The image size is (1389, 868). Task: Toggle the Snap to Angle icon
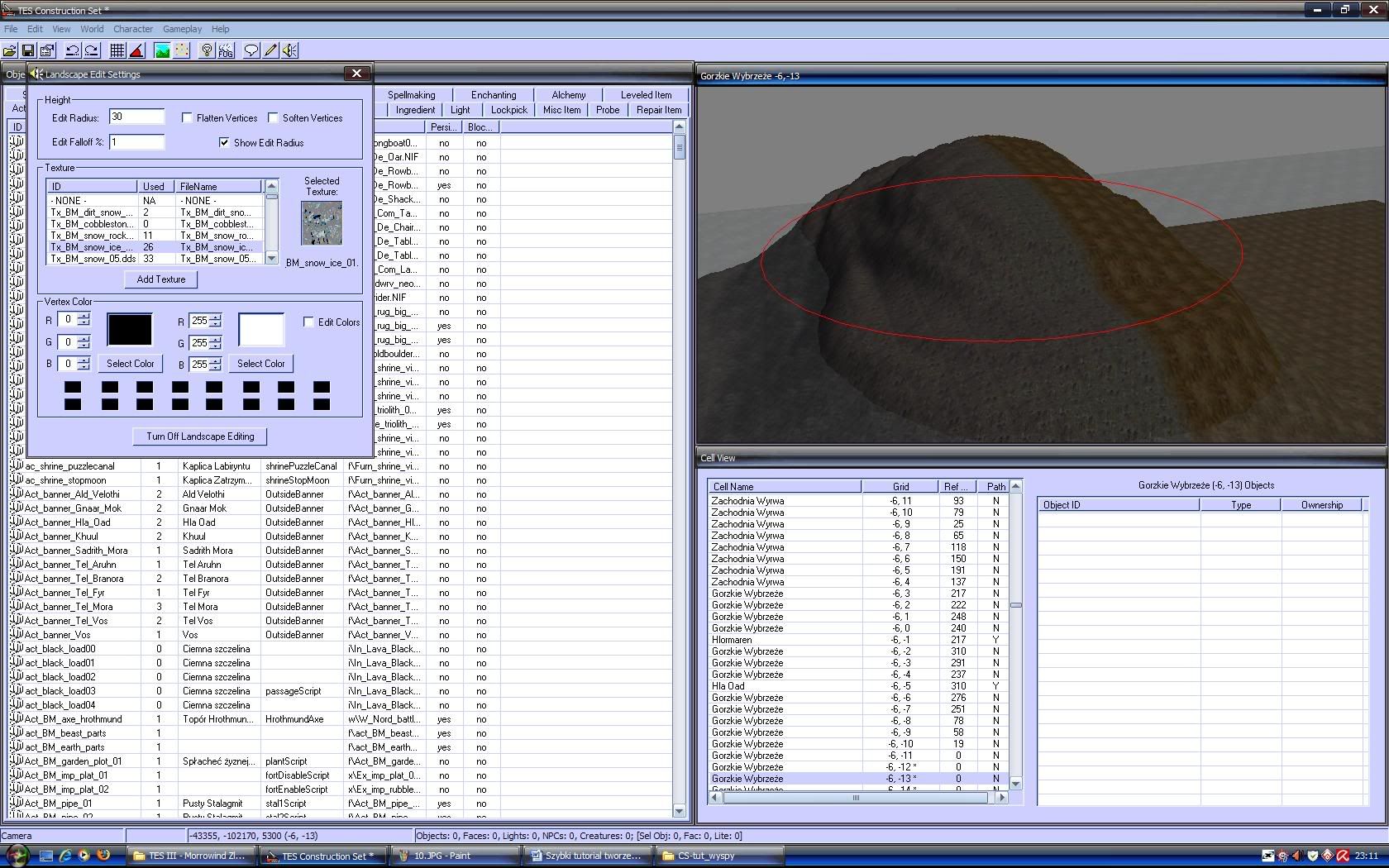tap(136, 50)
